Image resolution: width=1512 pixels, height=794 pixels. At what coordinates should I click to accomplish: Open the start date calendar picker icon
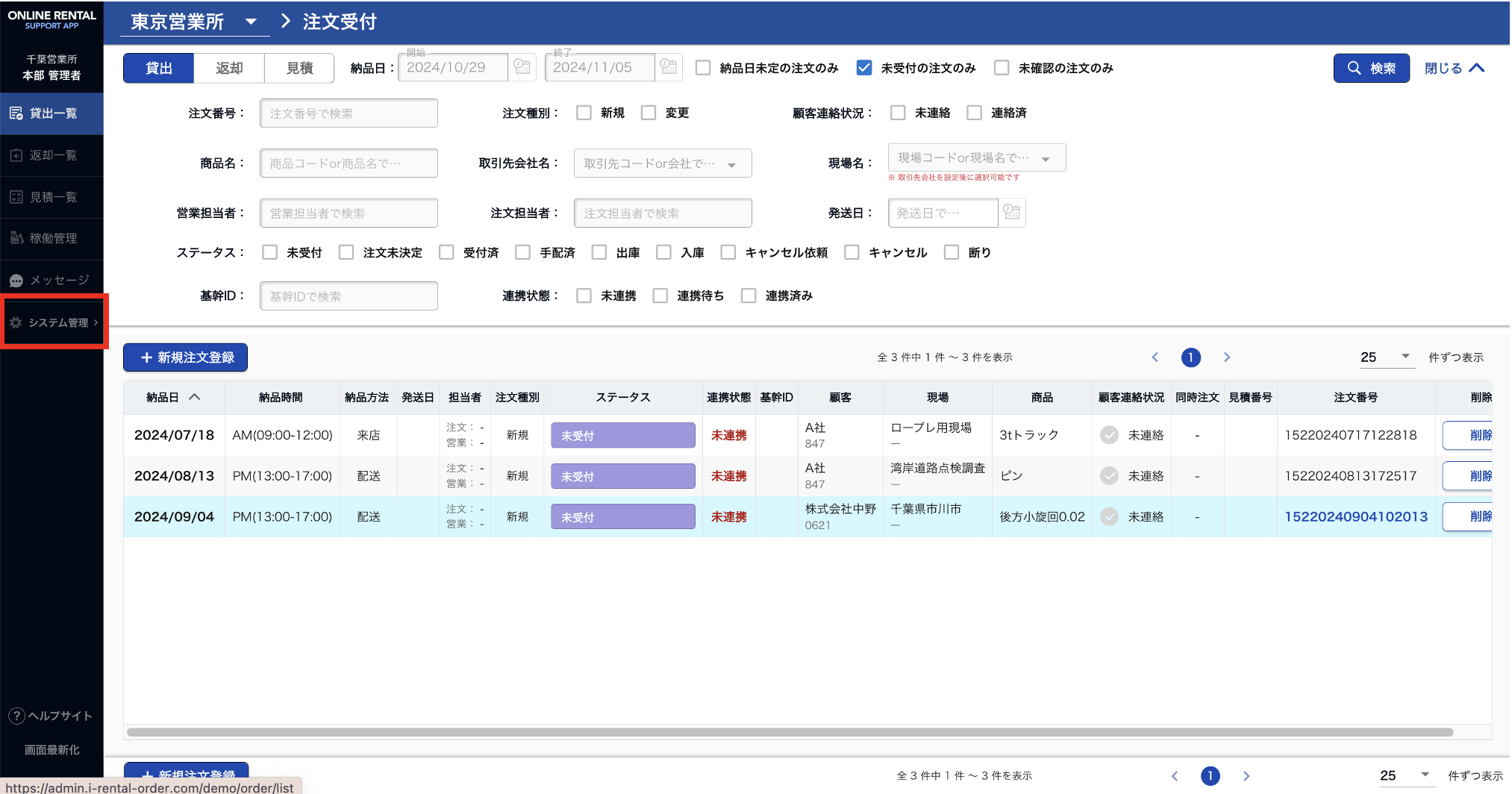[x=522, y=67]
